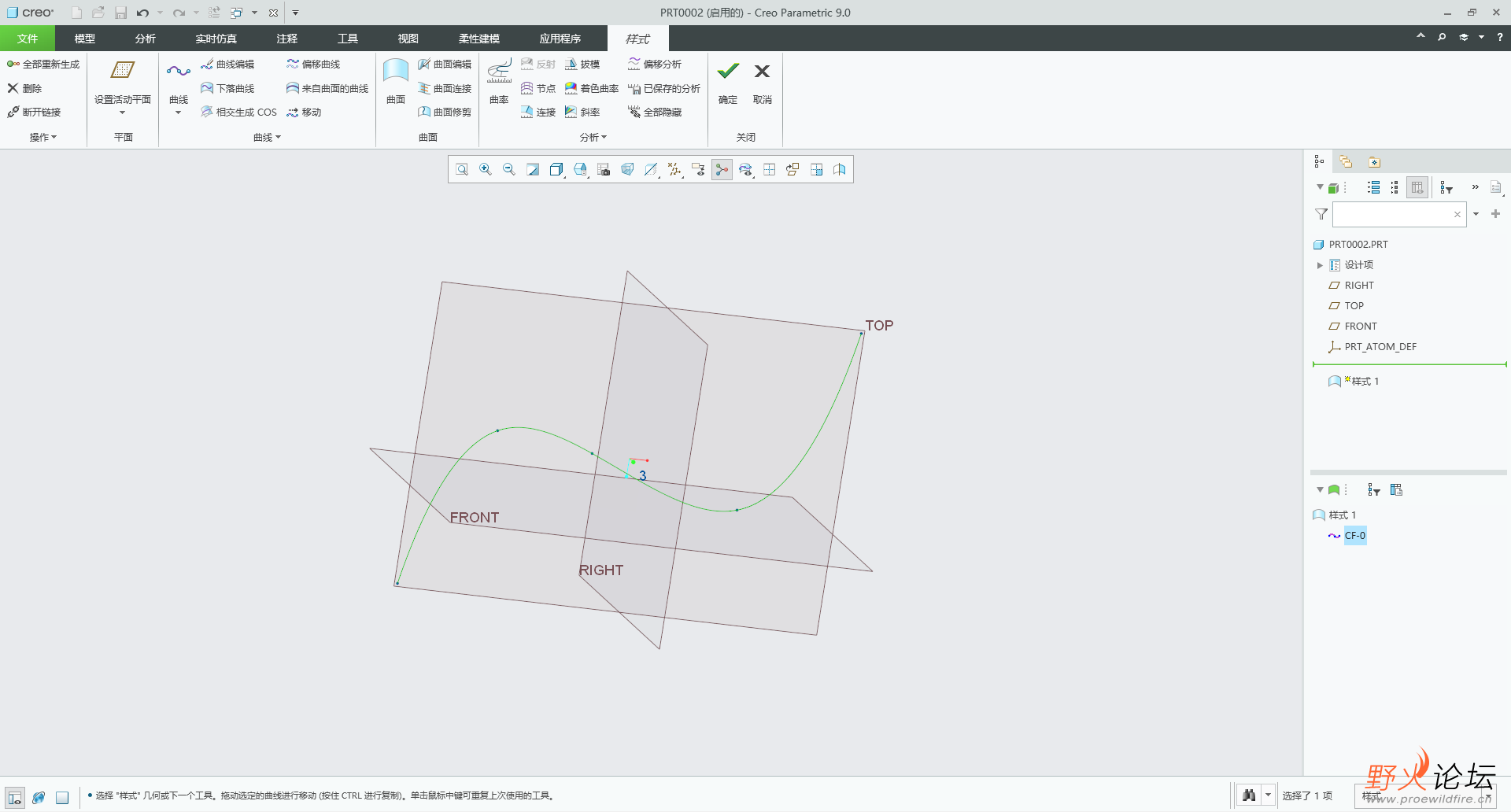Click the Zoom Out magnifier icon
The image size is (1511, 812).
[509, 169]
